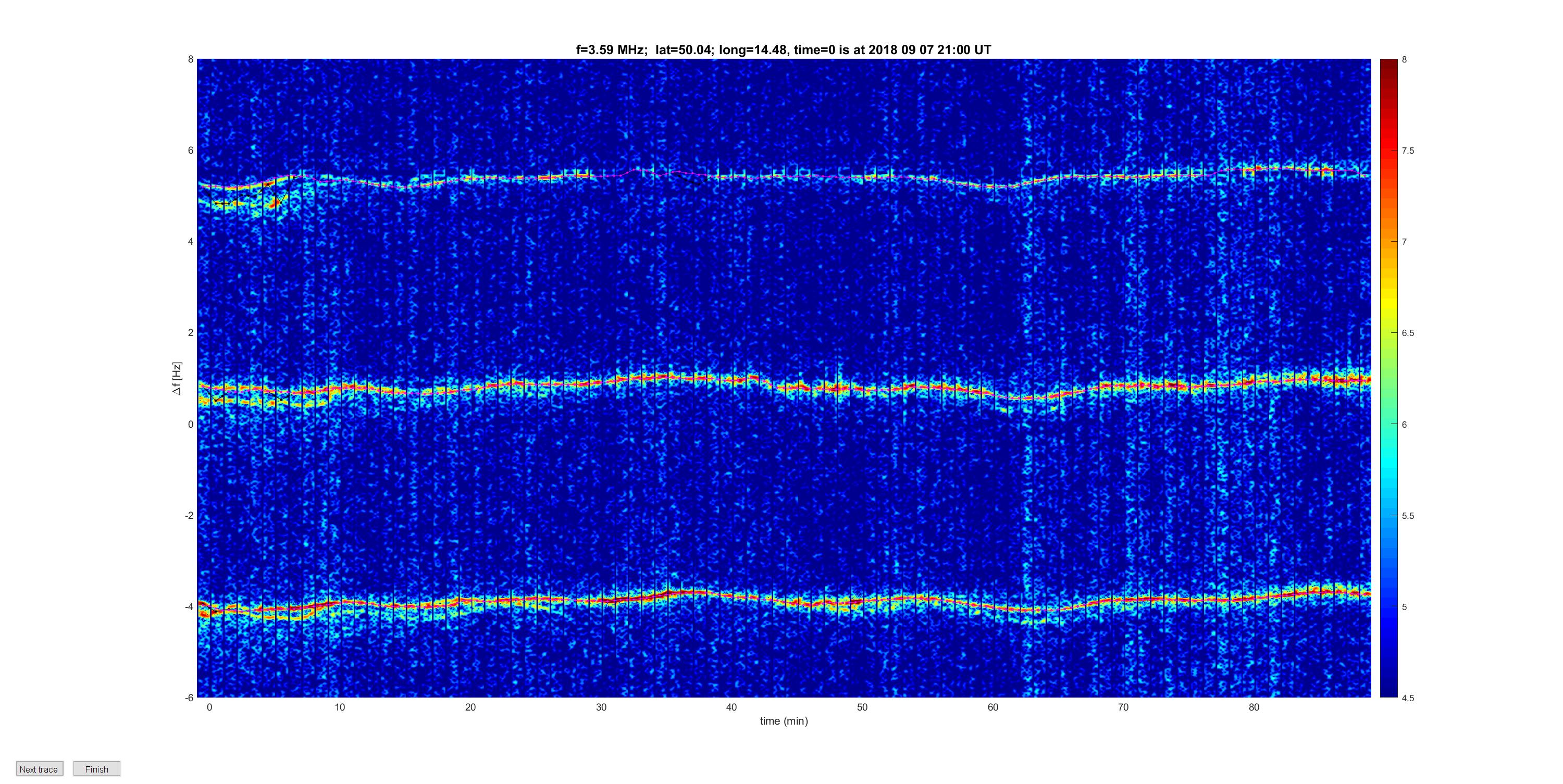Click the middle signal trace at time 50 minutes
1563x784 pixels.
pyautogui.click(x=862, y=389)
